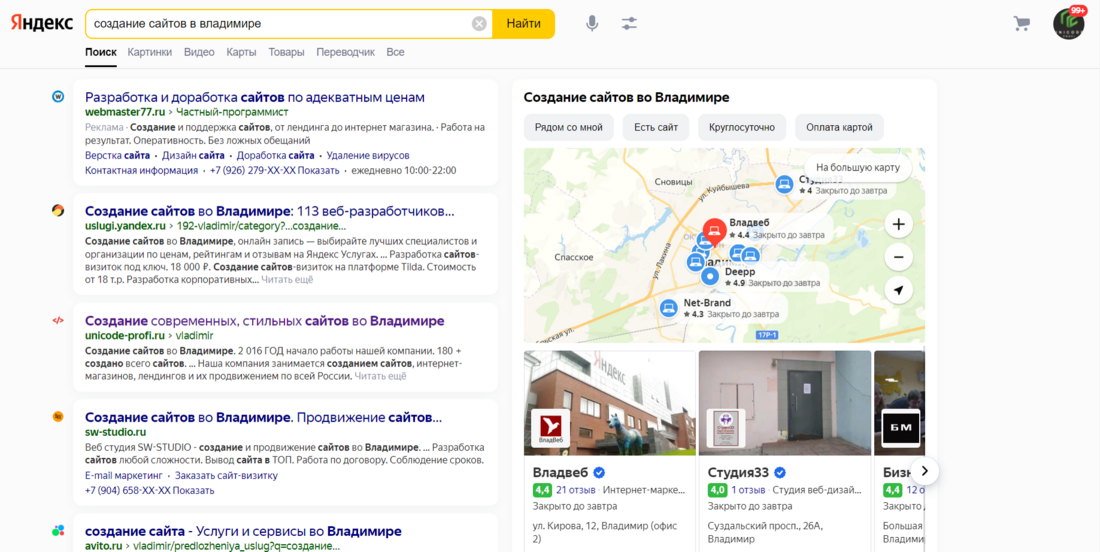The image size is (1100, 552).
Task: Open the Доработка сайта sitelink
Action: [x=275, y=155]
